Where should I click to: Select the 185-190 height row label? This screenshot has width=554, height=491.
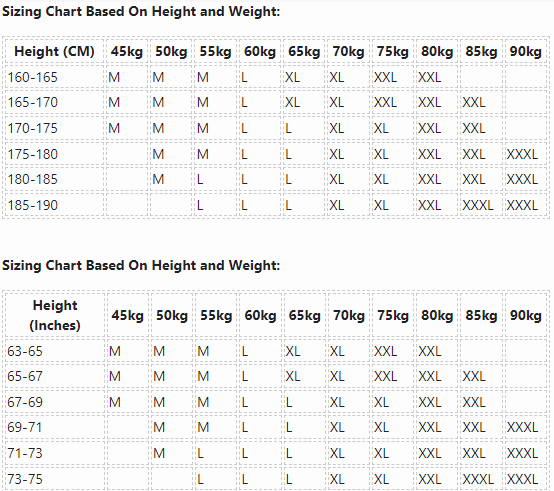click(x=33, y=205)
